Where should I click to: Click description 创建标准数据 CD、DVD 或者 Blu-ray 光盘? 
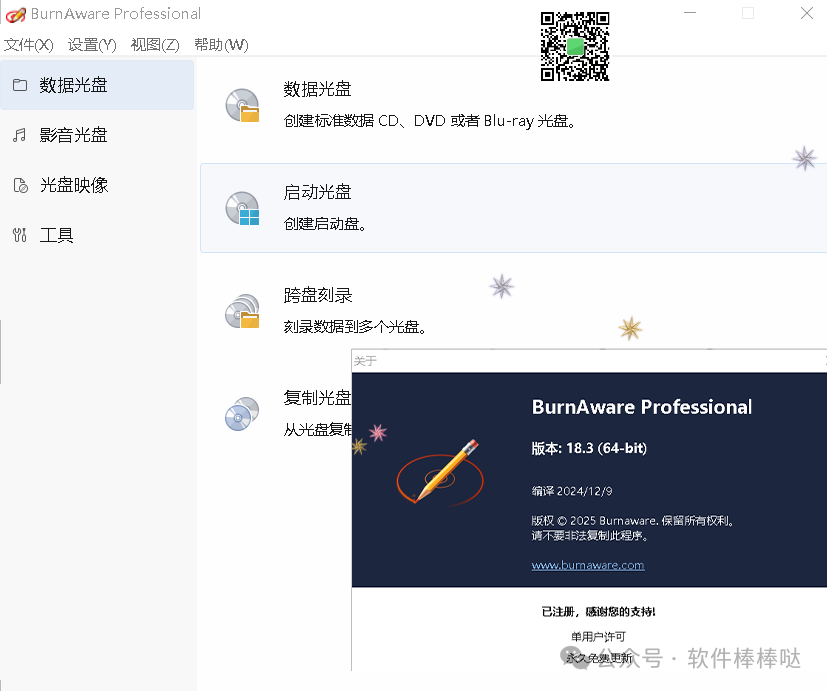click(429, 121)
